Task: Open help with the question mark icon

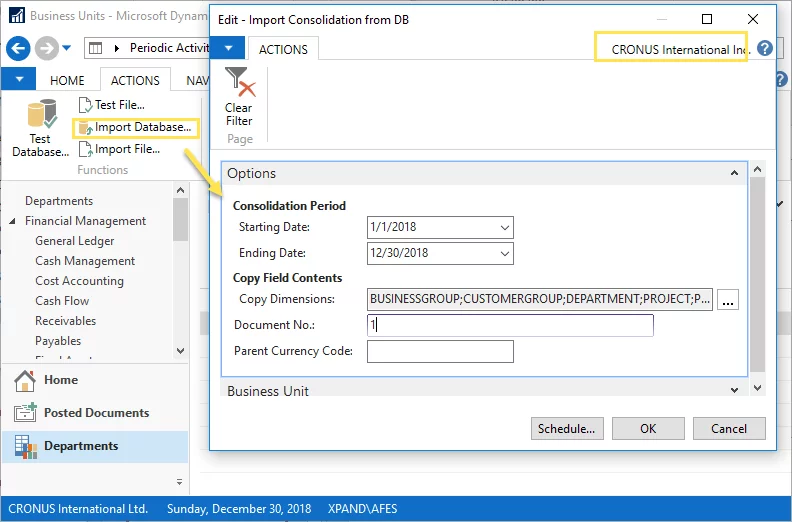Action: tap(765, 48)
